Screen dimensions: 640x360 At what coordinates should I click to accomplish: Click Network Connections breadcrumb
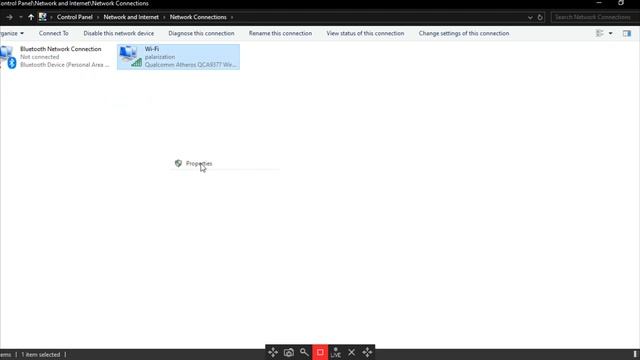point(198,17)
